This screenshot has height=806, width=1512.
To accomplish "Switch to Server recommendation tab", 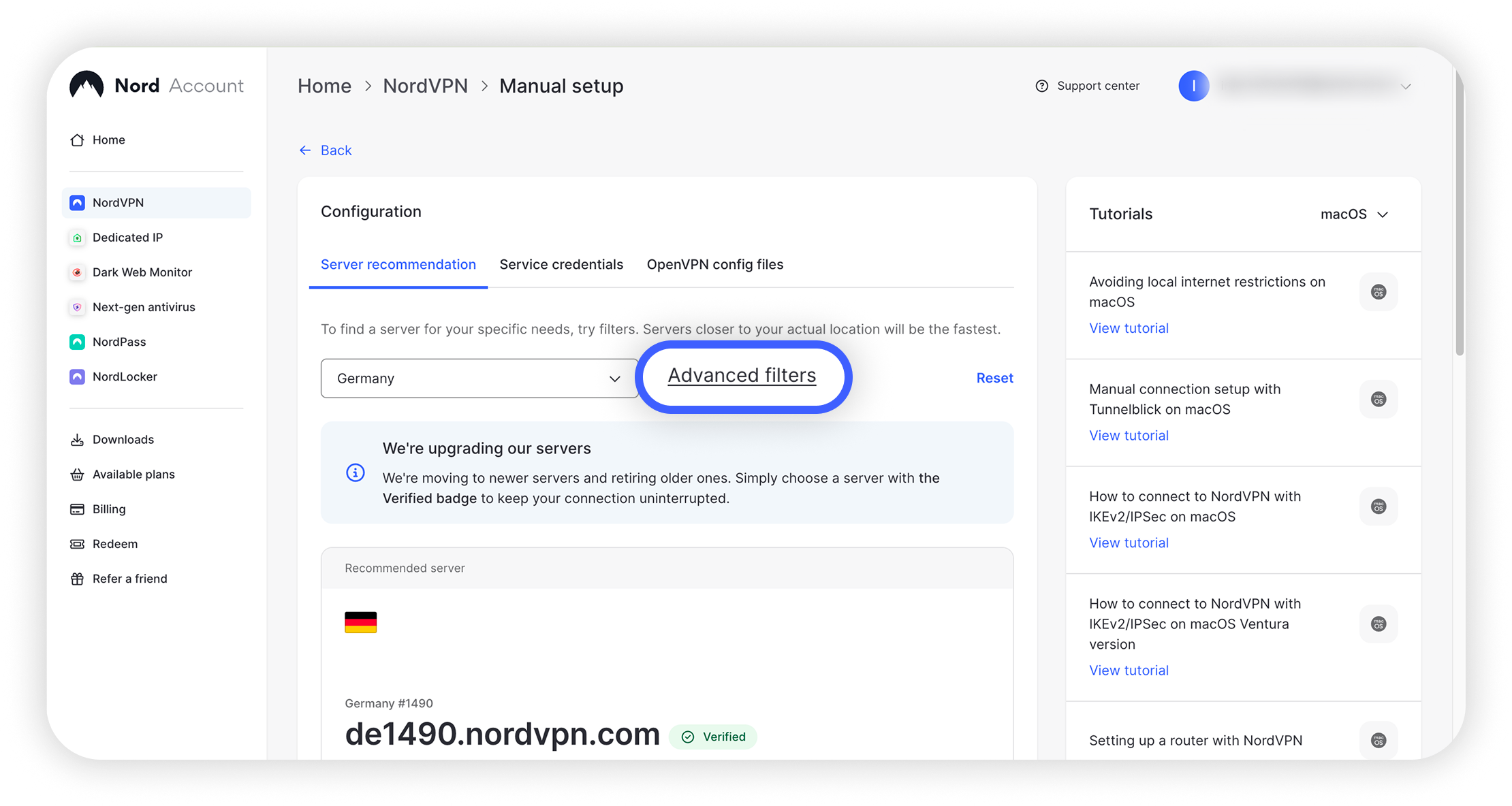I will click(x=398, y=265).
